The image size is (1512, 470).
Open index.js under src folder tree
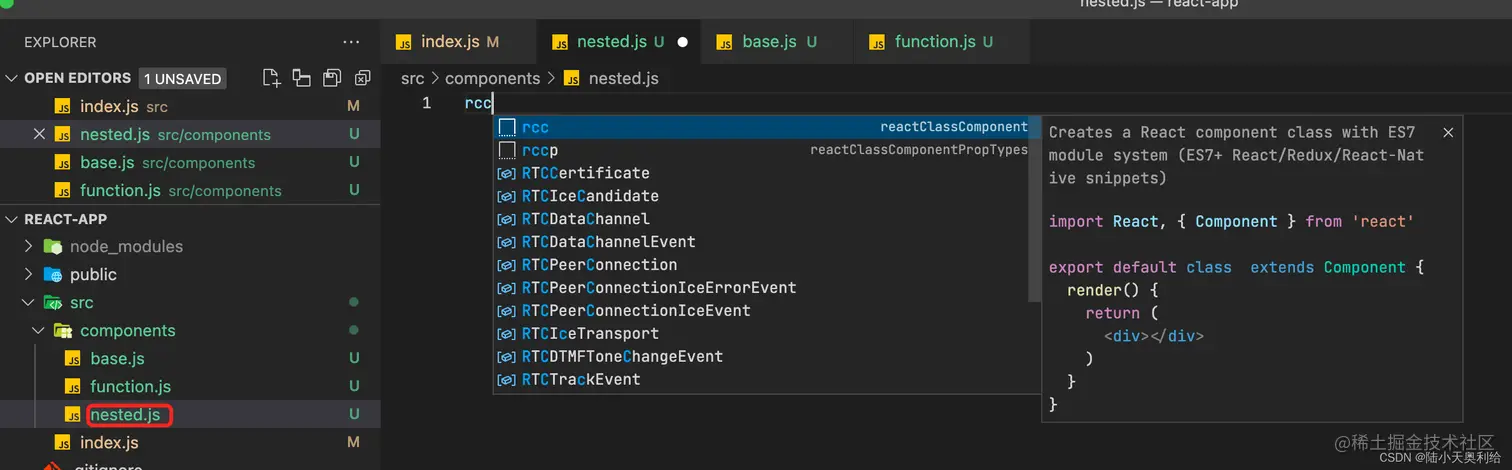[190, 443]
